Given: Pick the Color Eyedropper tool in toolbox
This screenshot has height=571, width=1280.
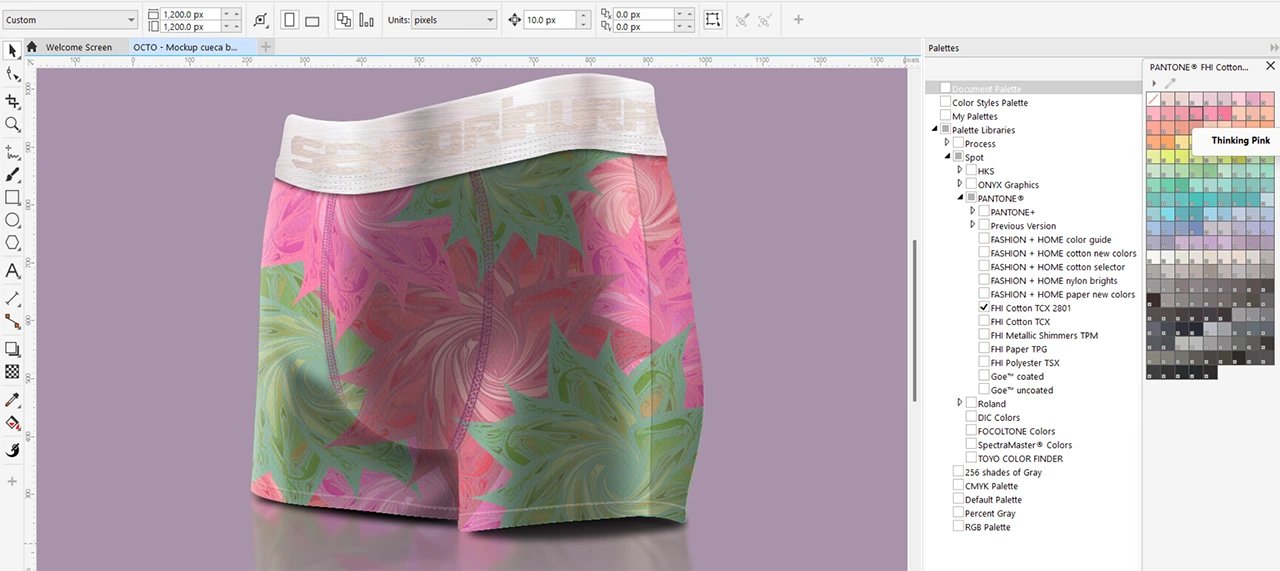Looking at the screenshot, I should click(12, 400).
